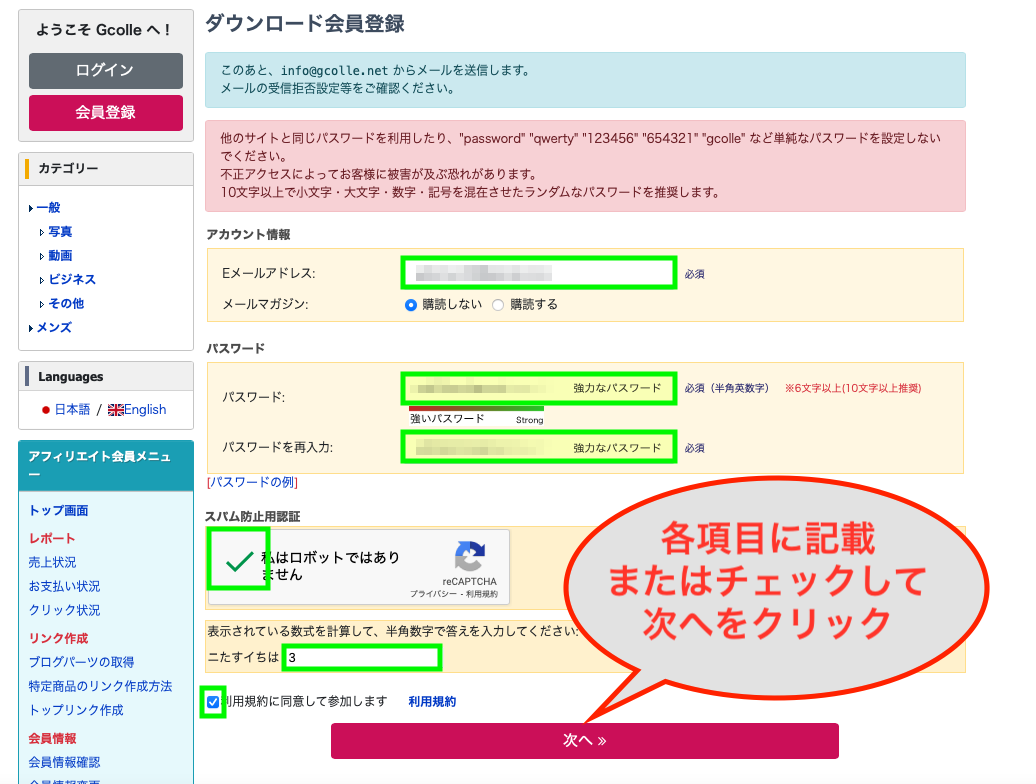This screenshot has width=1036, height=784.
Task: Open the 動画 category
Action: (x=60, y=256)
